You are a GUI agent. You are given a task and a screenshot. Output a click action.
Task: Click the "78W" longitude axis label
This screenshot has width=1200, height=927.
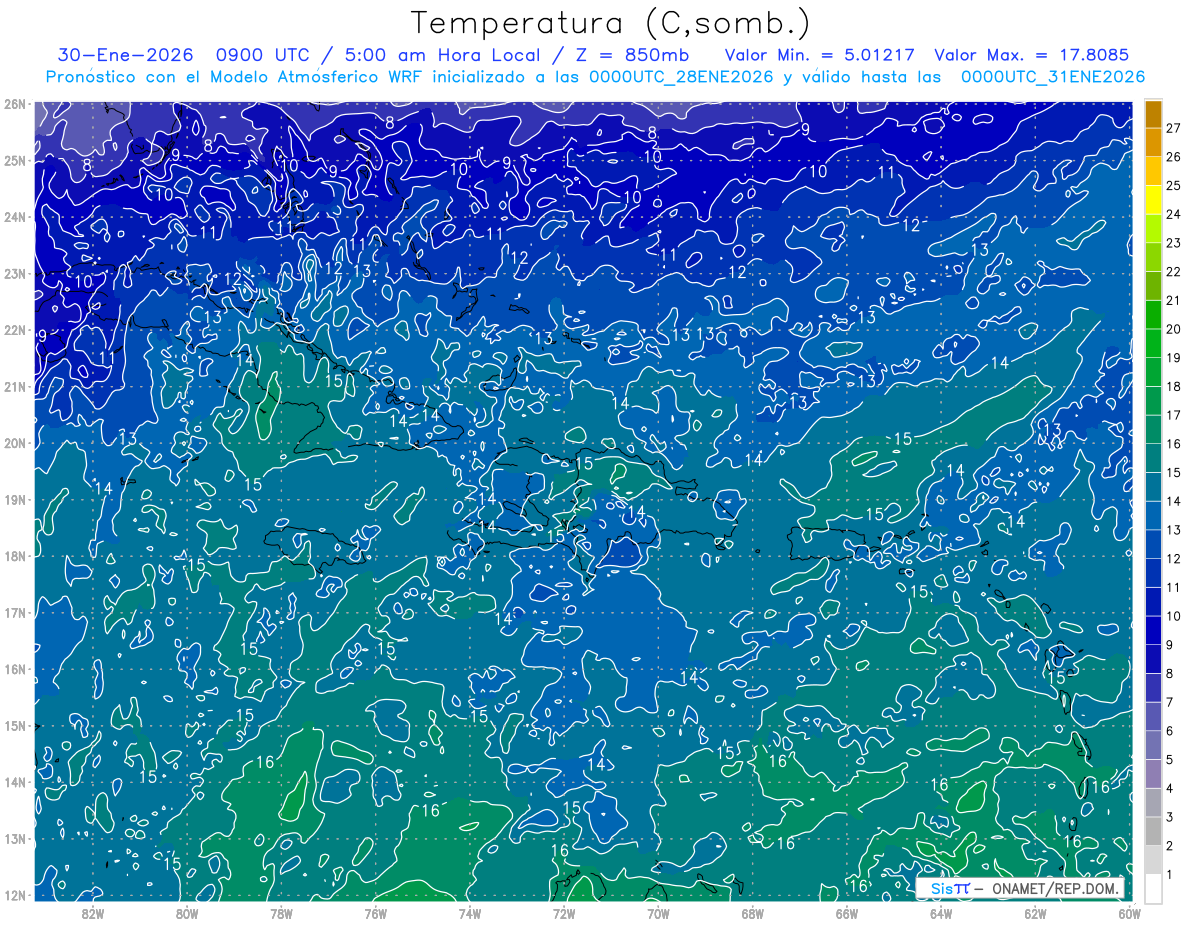click(x=281, y=912)
